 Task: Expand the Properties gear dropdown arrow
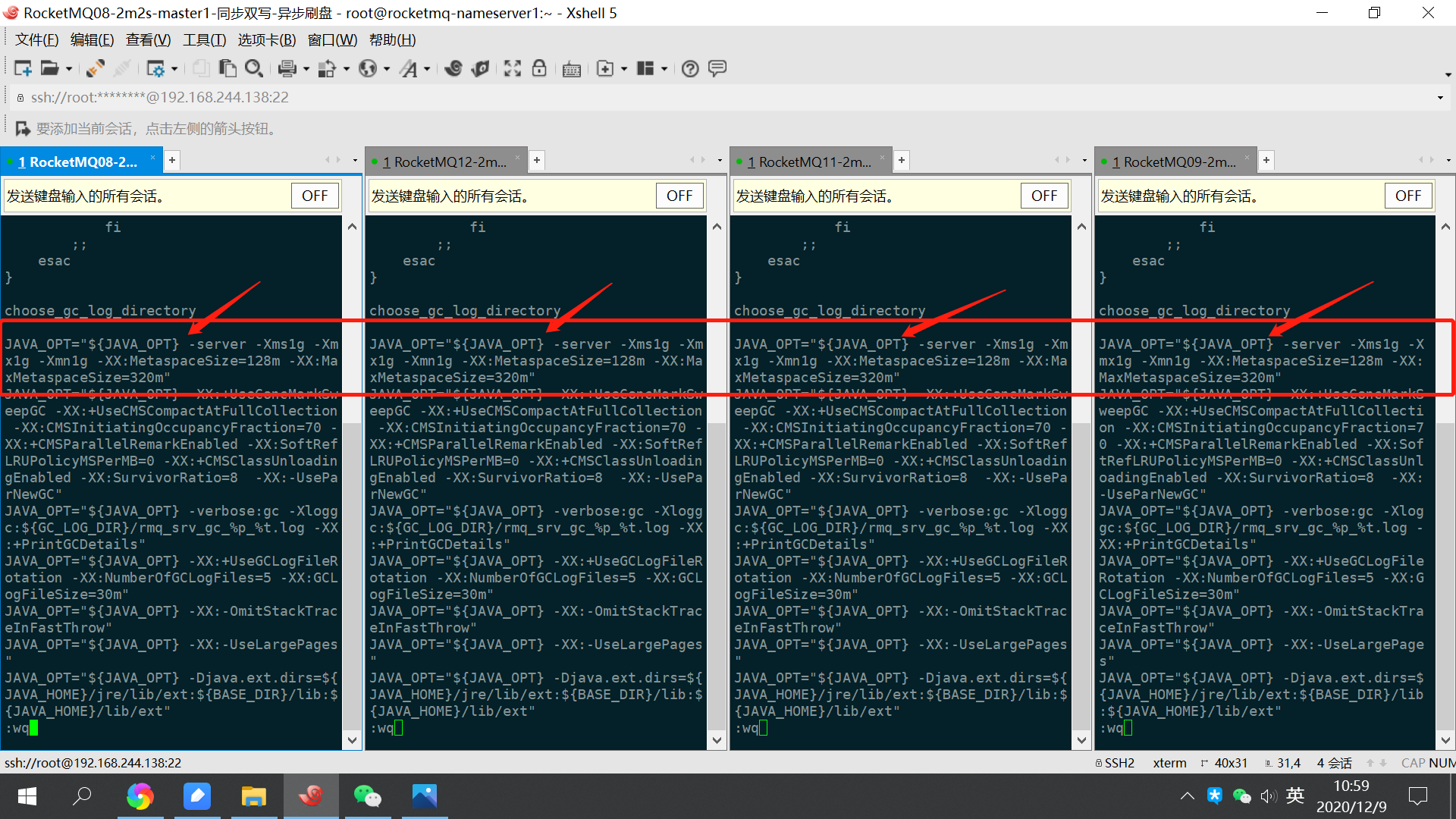(174, 69)
